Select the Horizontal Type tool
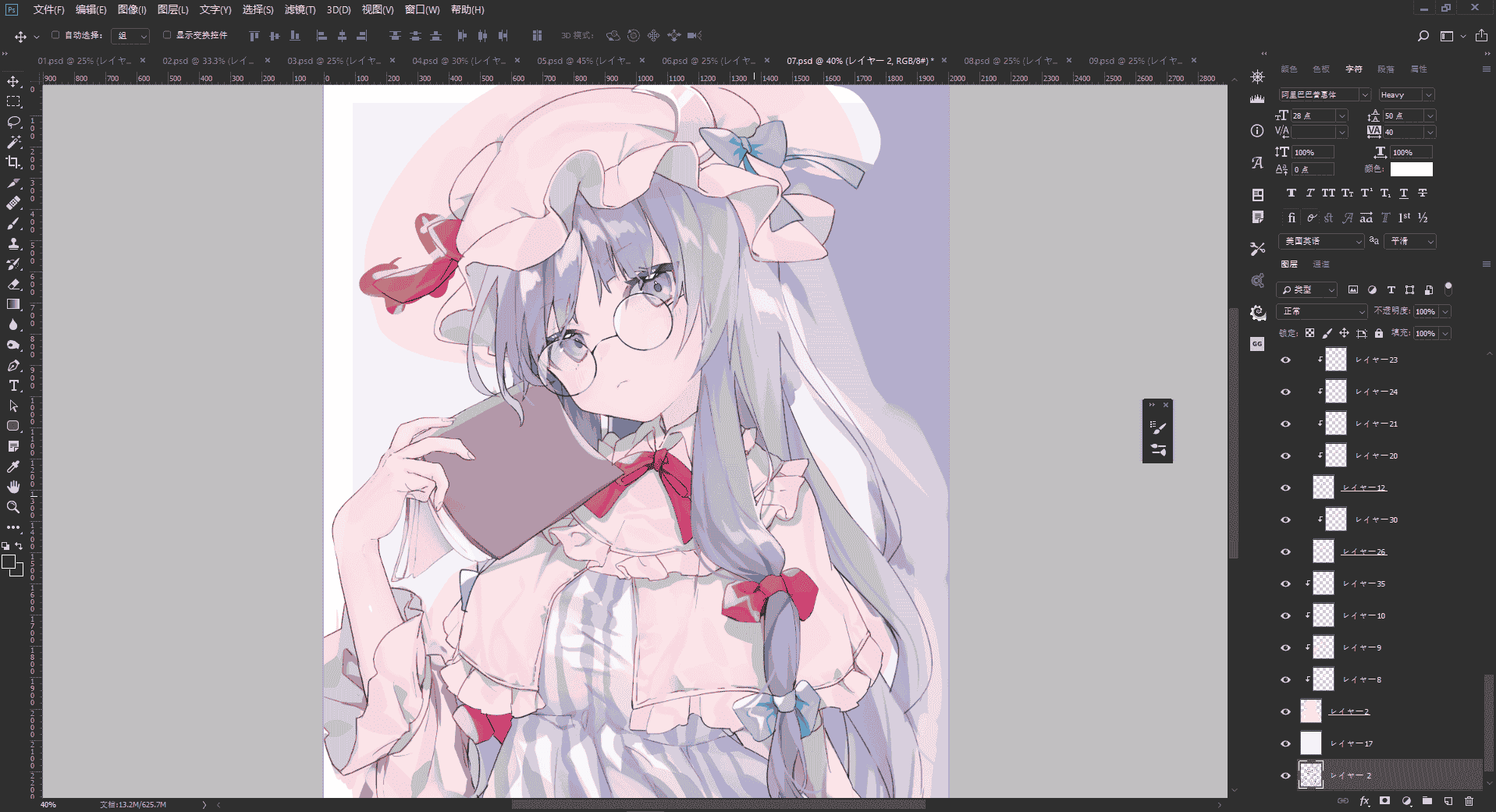 (13, 385)
